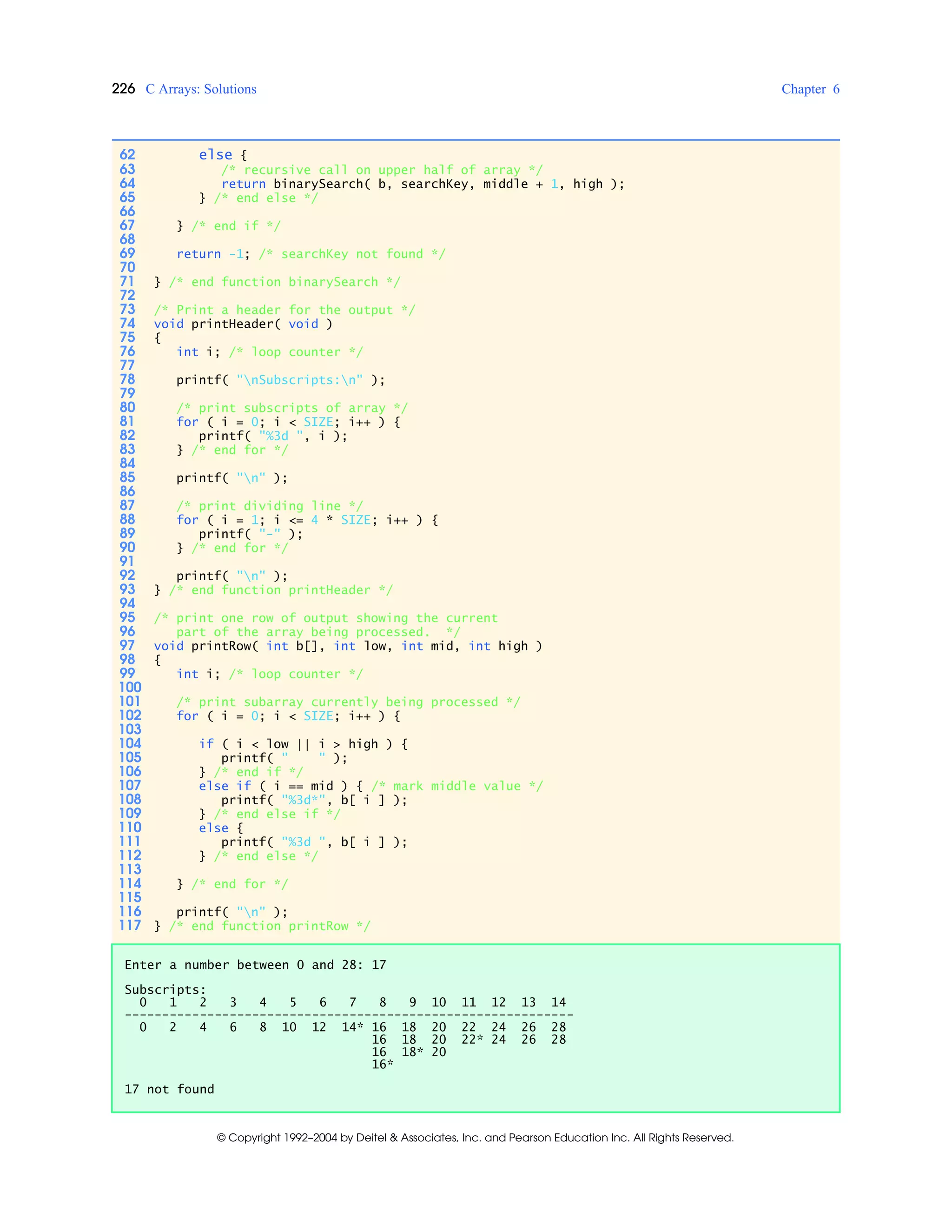The image size is (952, 1232).
Task: Click the for loop with '4 * SIZE'
Action: pos(307,520)
